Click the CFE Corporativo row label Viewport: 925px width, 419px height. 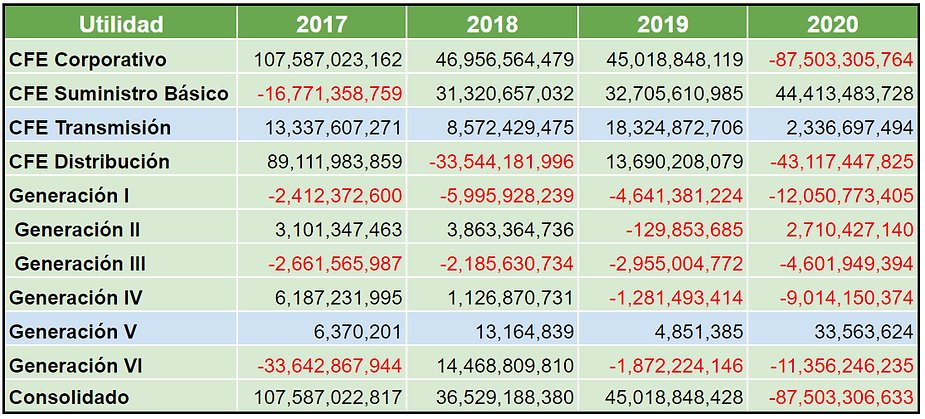point(88,60)
